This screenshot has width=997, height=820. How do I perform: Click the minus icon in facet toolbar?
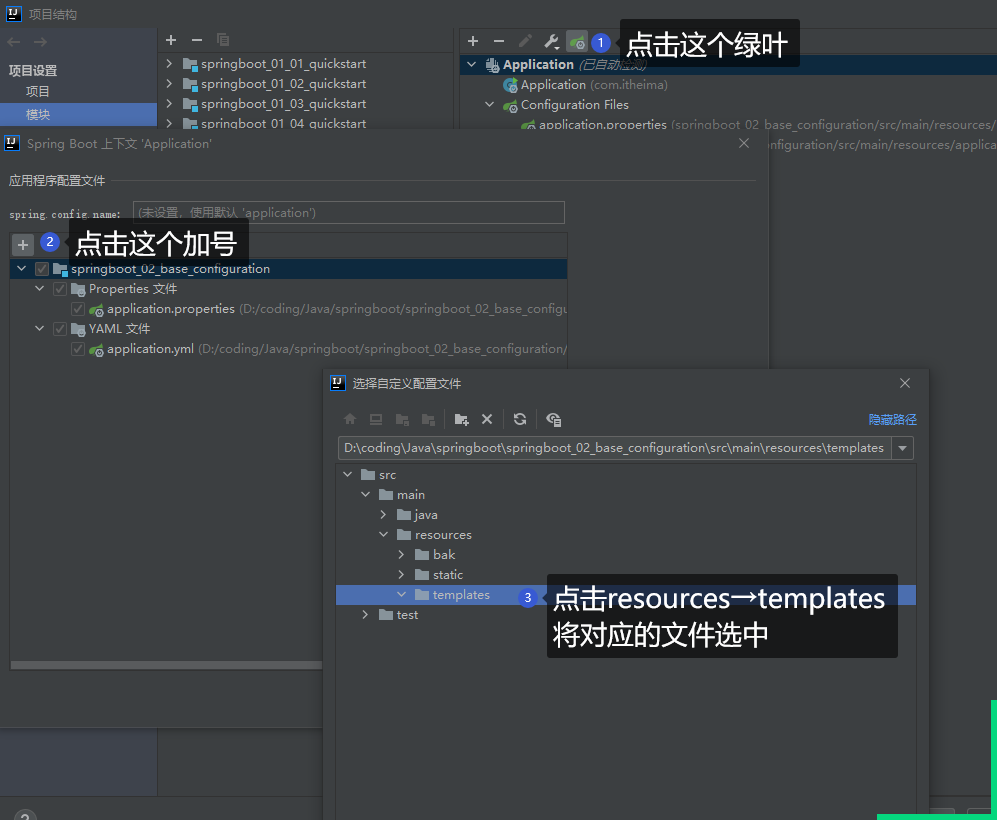pyautogui.click(x=499, y=41)
